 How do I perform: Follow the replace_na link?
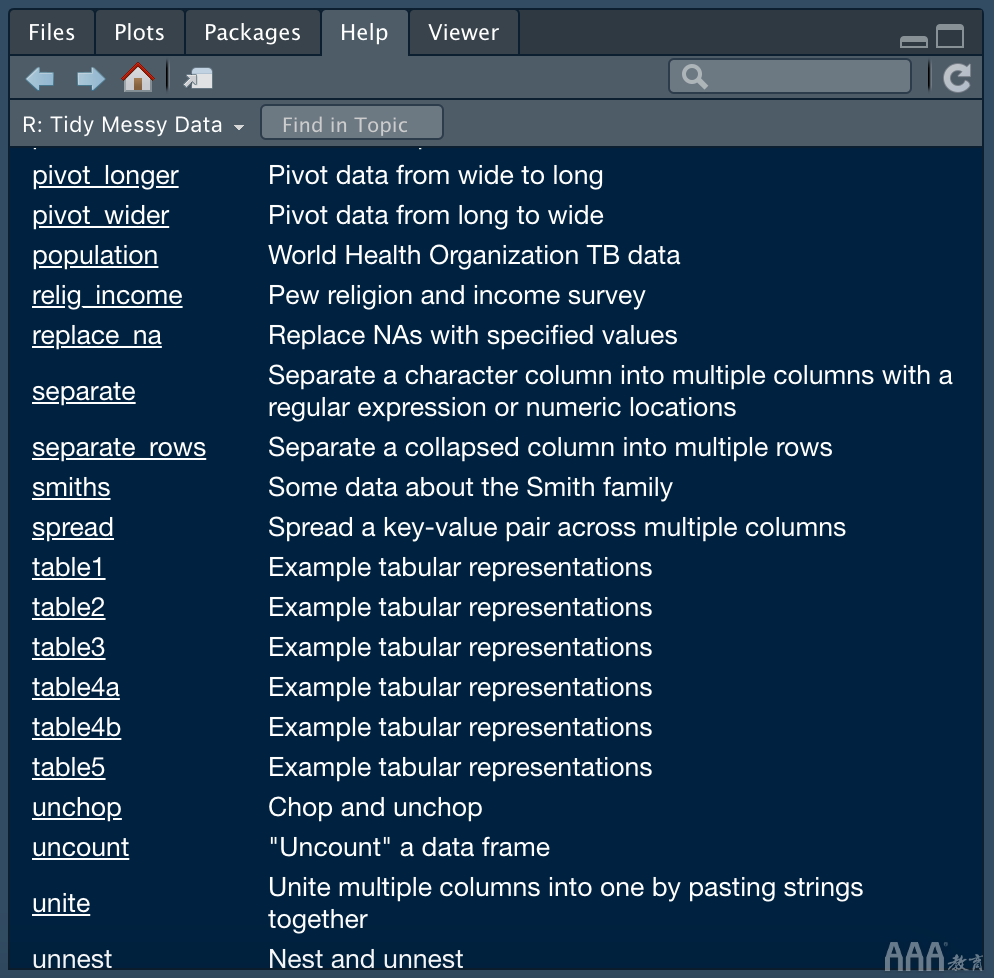(x=97, y=336)
